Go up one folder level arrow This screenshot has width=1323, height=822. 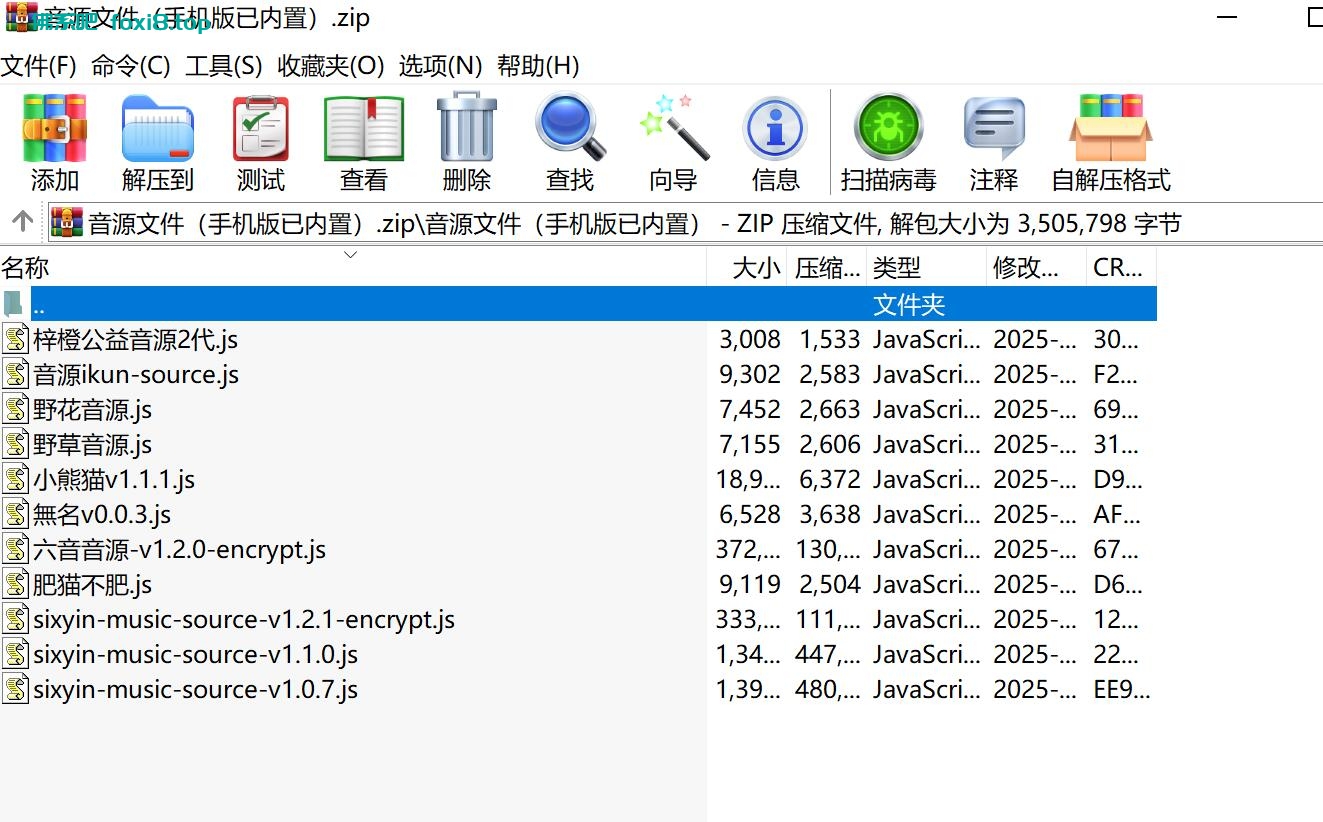point(22,222)
